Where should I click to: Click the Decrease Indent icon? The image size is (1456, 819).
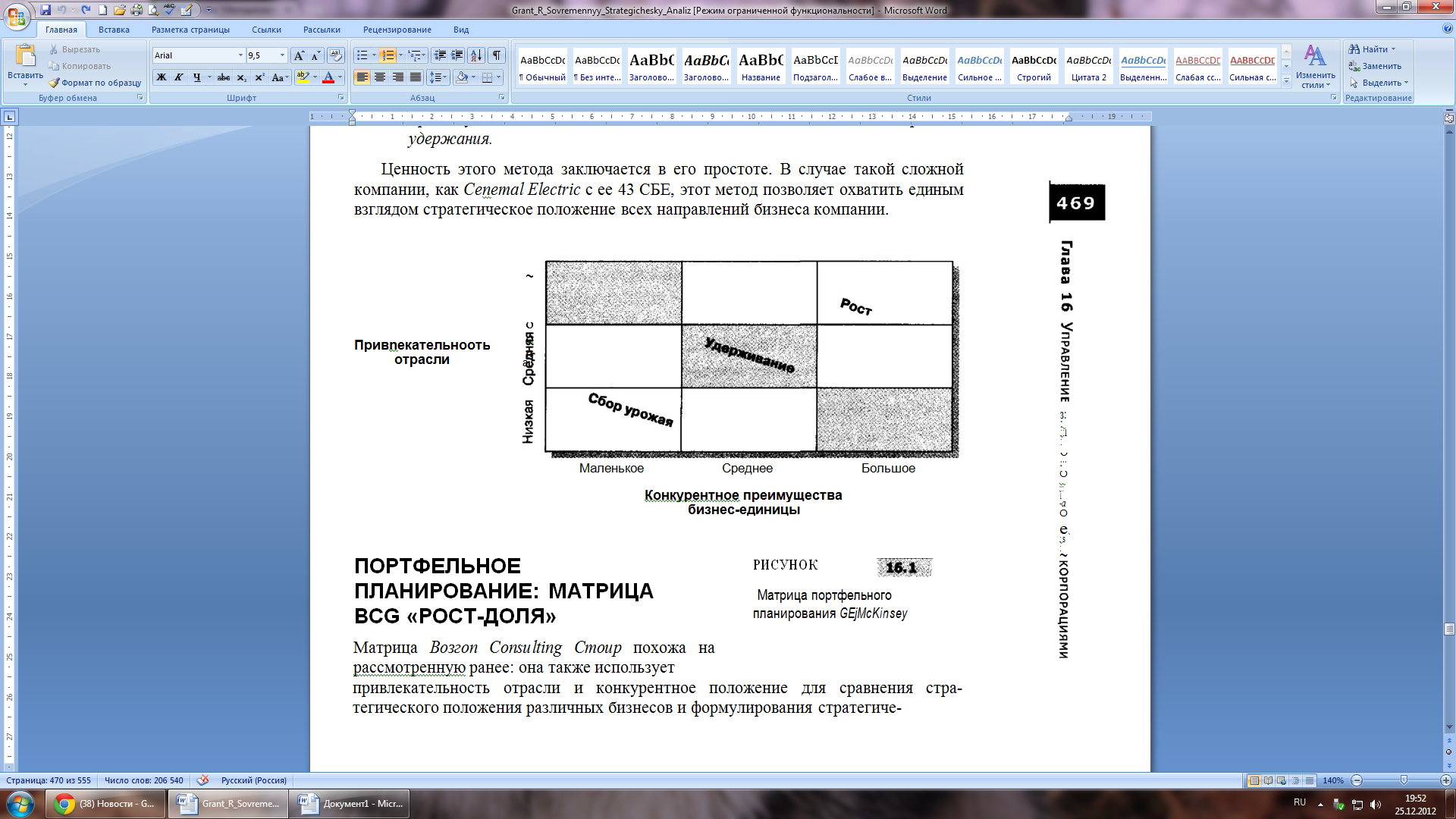[x=440, y=55]
